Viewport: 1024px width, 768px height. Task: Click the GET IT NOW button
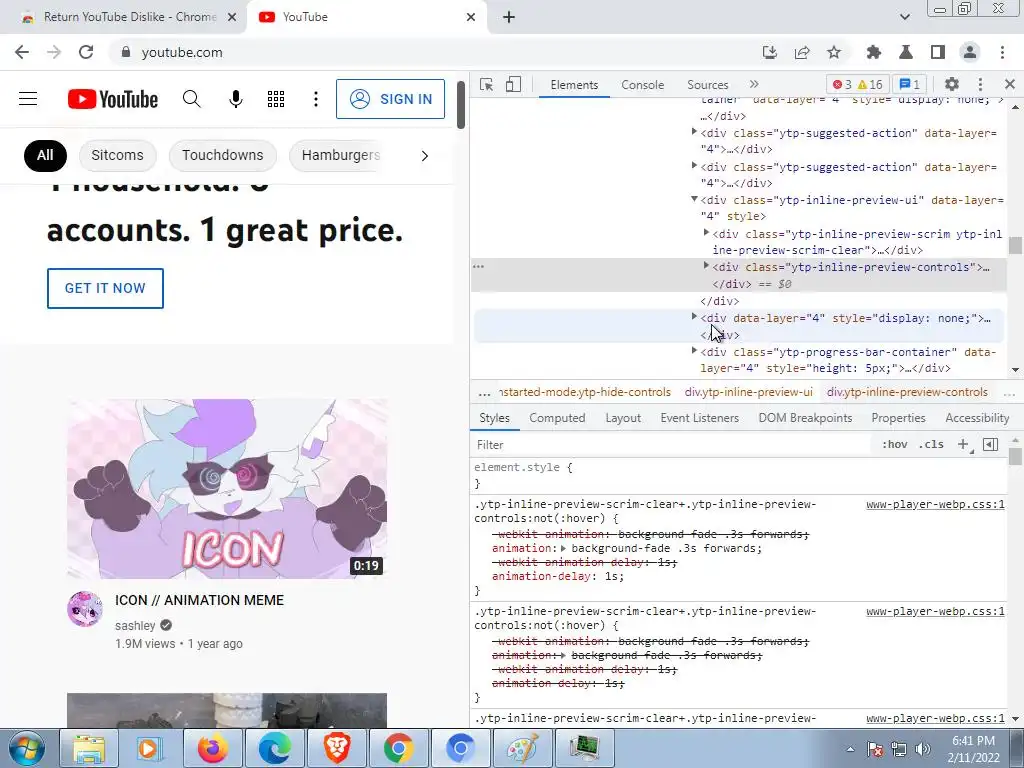(105, 288)
